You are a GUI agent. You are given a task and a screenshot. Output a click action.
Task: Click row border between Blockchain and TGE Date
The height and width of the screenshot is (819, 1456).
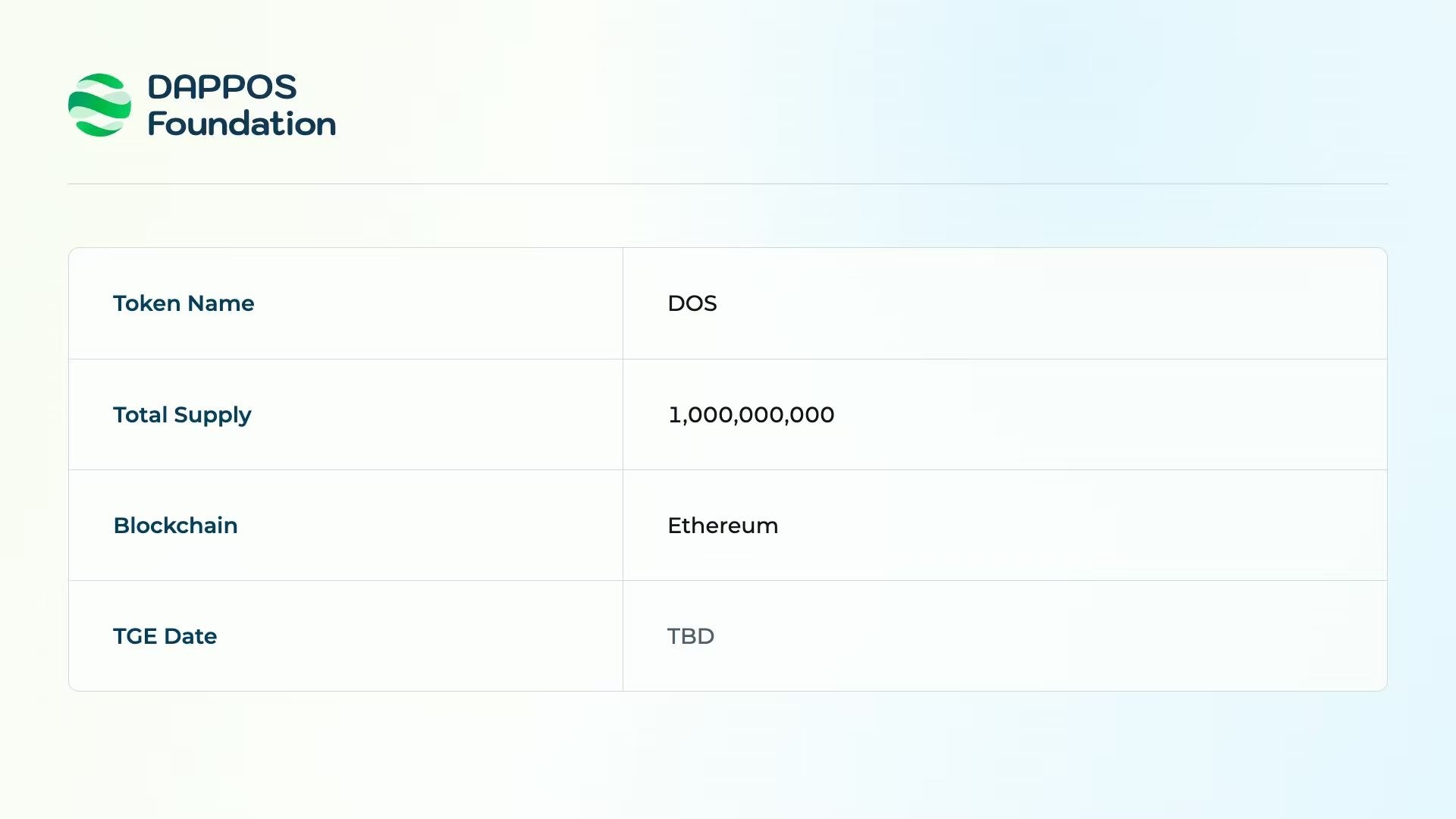point(728,580)
